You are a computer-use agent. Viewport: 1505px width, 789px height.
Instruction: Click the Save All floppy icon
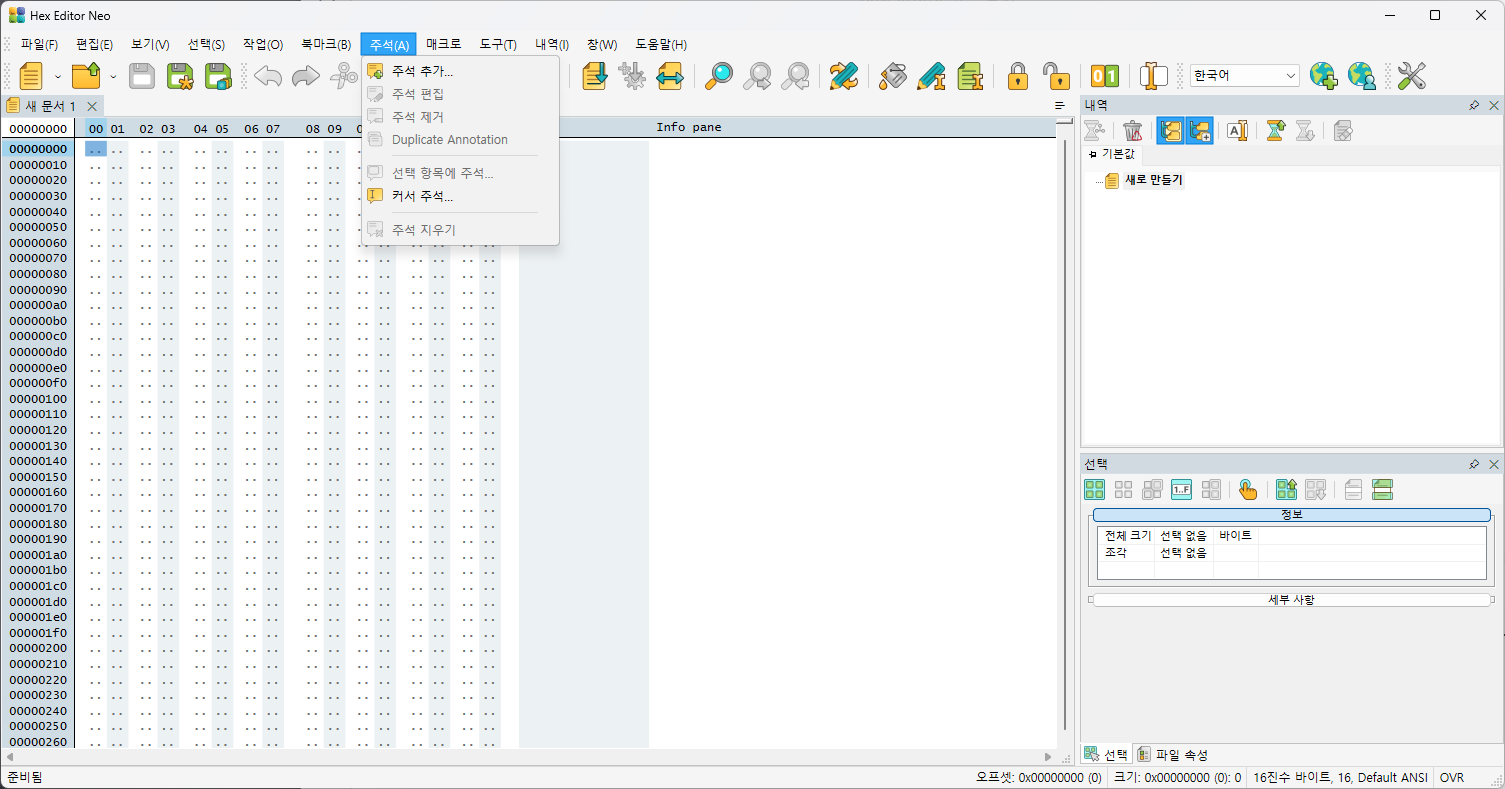[218, 76]
